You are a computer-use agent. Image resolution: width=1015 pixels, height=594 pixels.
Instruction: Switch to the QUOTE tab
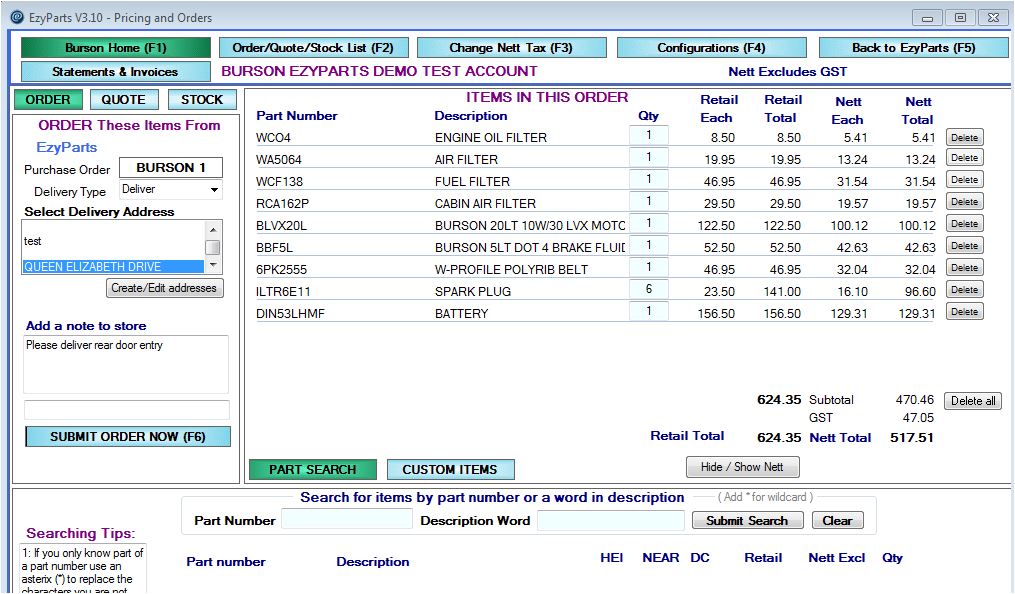coord(123,100)
